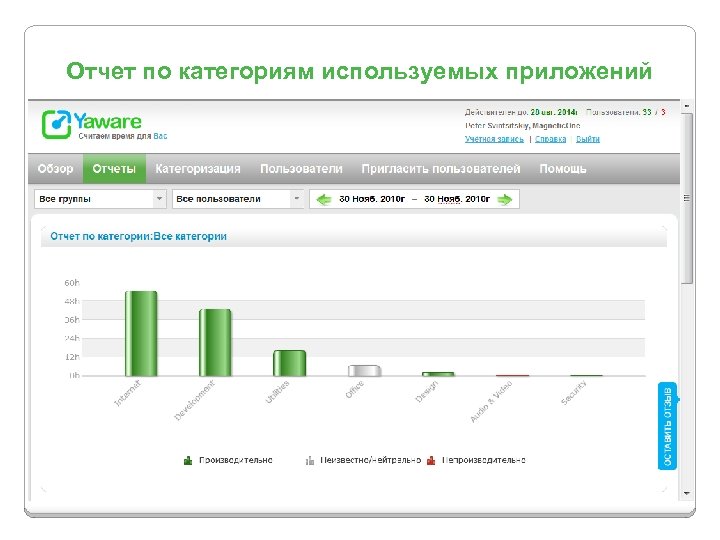Click the vertical scrollbar thumb
Image resolution: width=720 pixels, height=540 pixels.
686,198
